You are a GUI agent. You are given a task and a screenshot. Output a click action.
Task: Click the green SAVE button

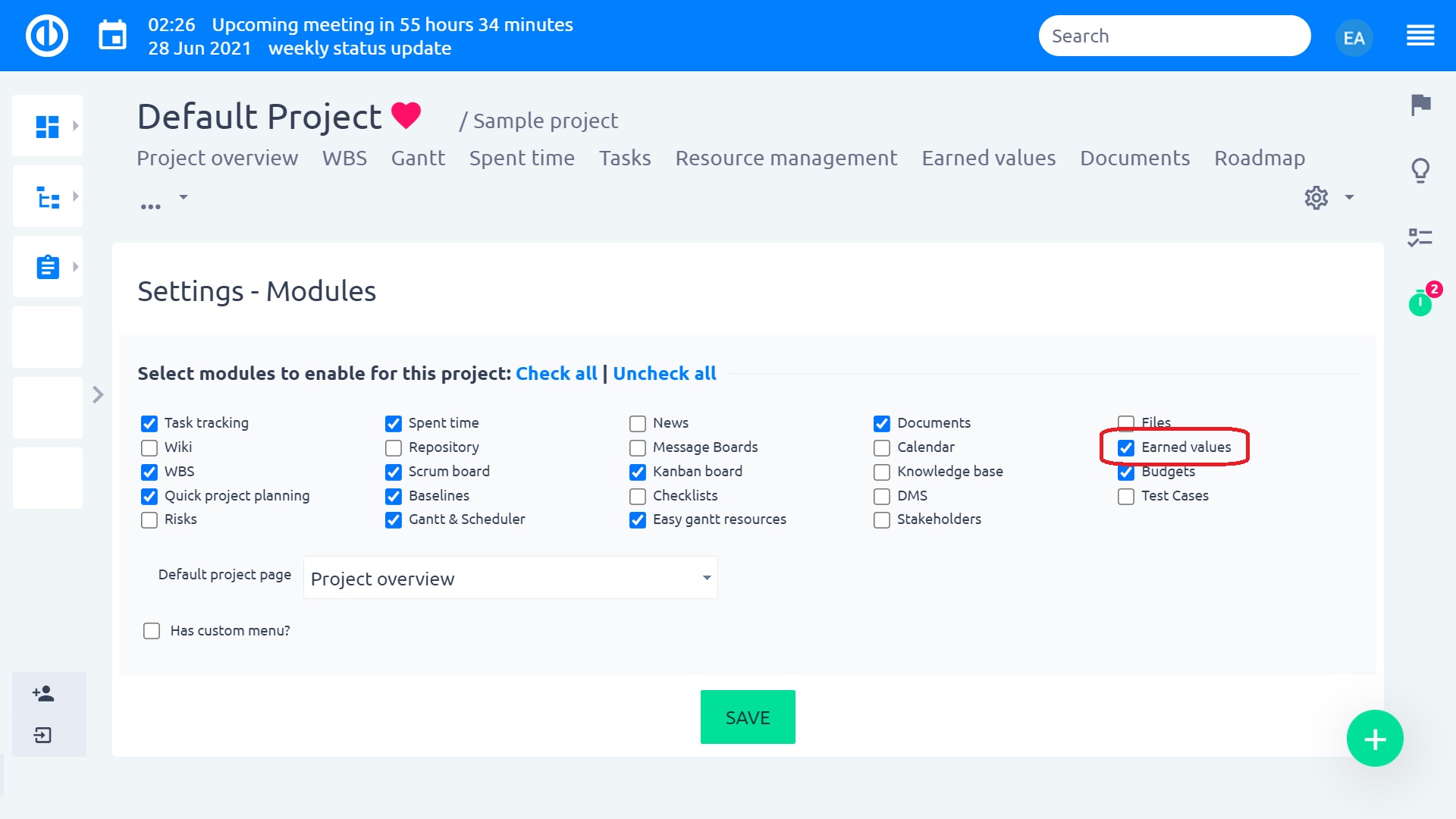[x=748, y=717]
